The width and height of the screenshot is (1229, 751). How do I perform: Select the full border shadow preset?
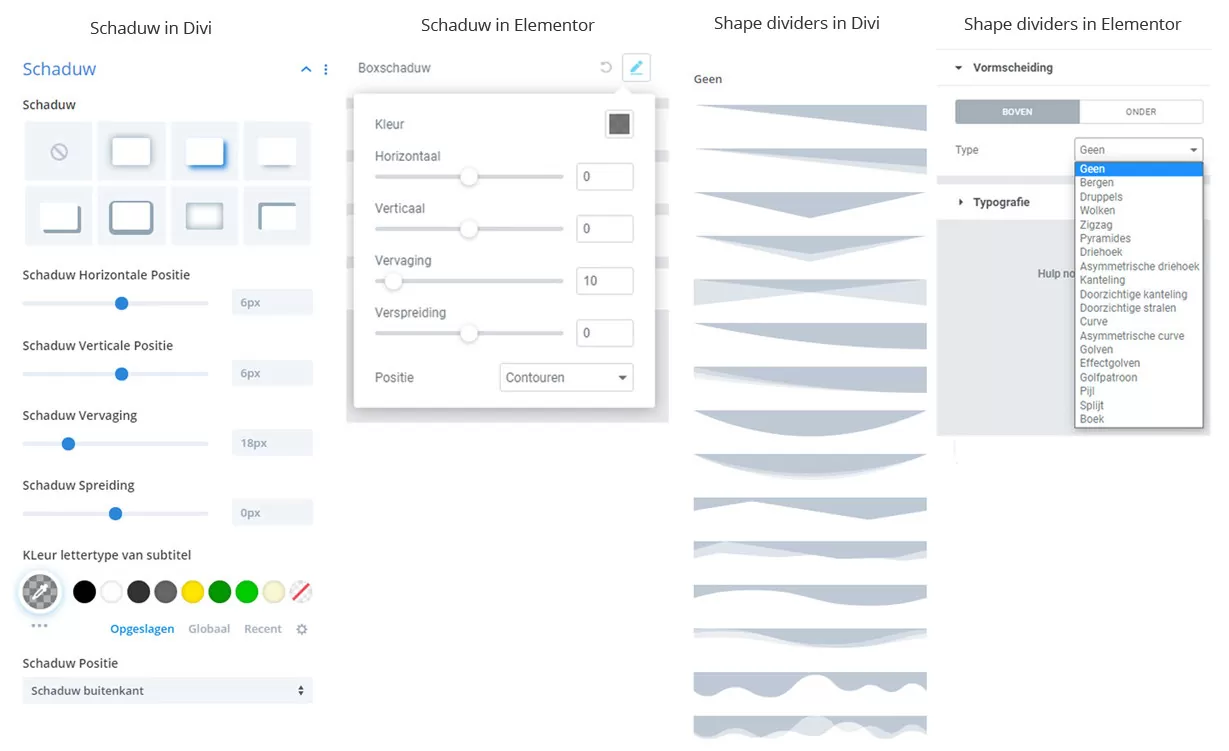coord(131,215)
